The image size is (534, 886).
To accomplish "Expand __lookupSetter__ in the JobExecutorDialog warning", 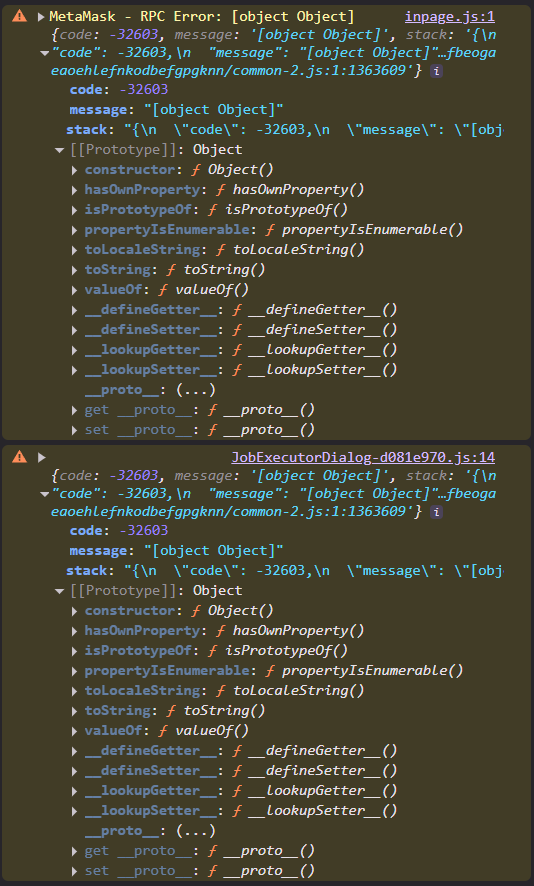I will click(x=75, y=811).
